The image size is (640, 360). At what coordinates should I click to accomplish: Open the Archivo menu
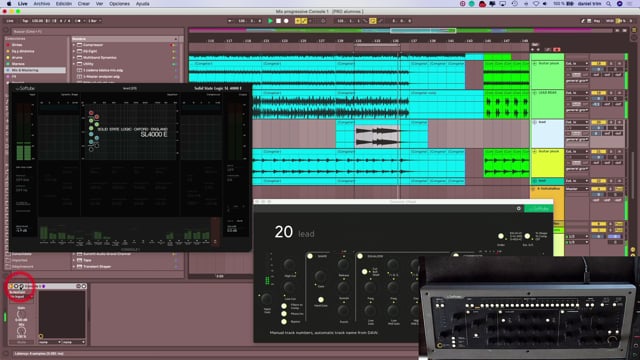point(42,4)
